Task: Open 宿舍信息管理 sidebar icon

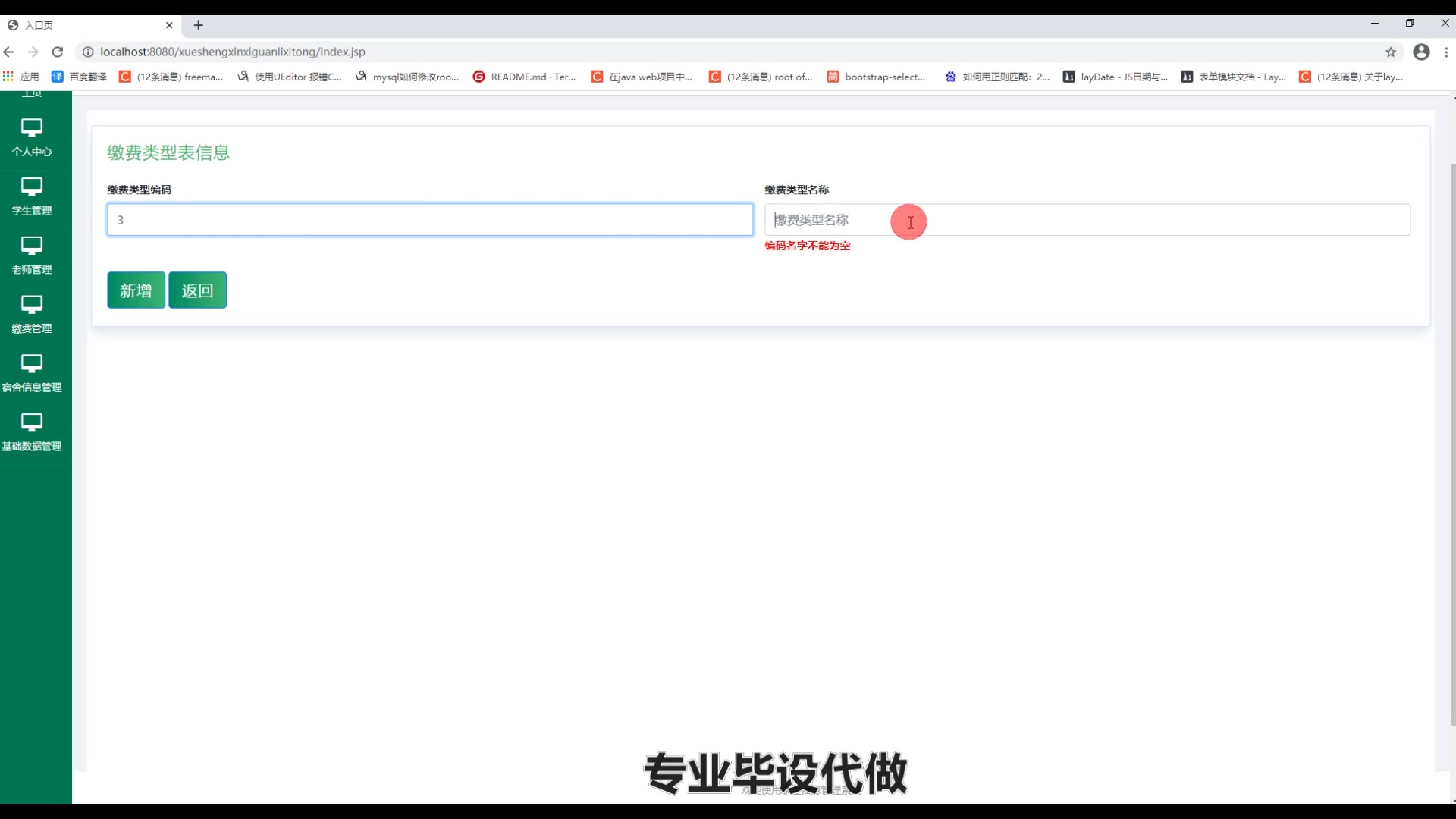Action: 31,364
